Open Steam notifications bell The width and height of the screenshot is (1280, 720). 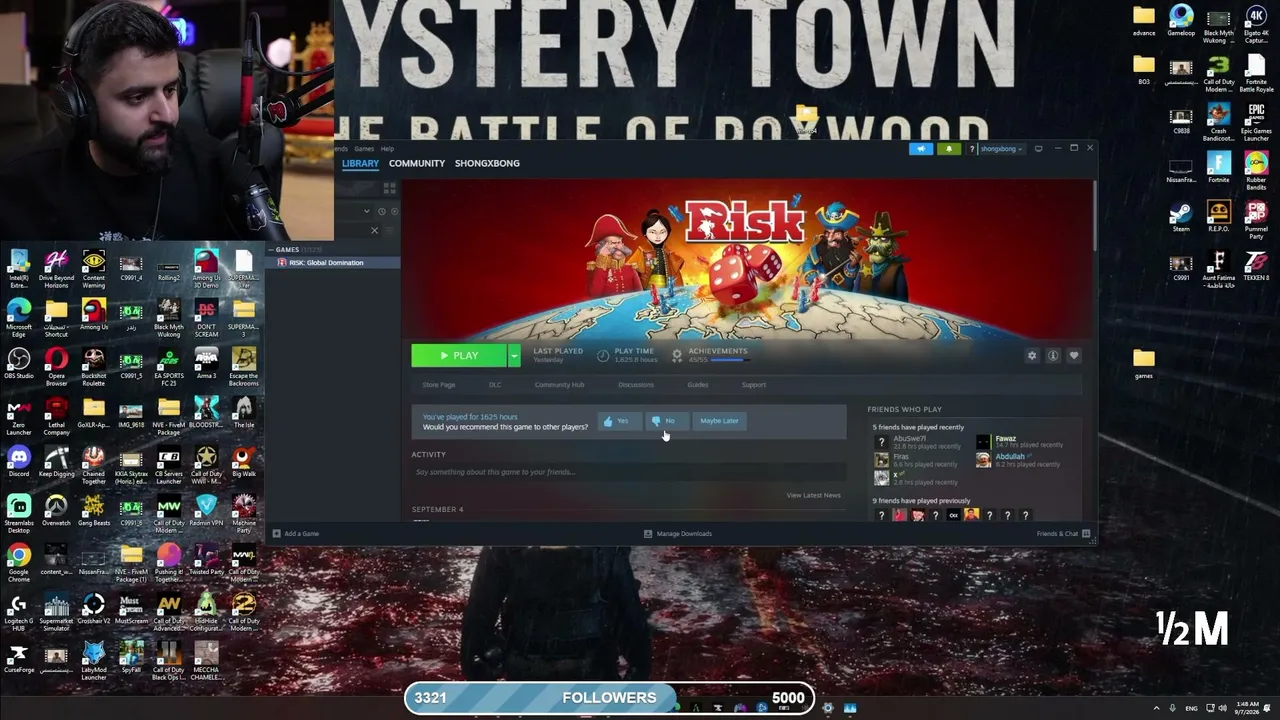tap(948, 149)
